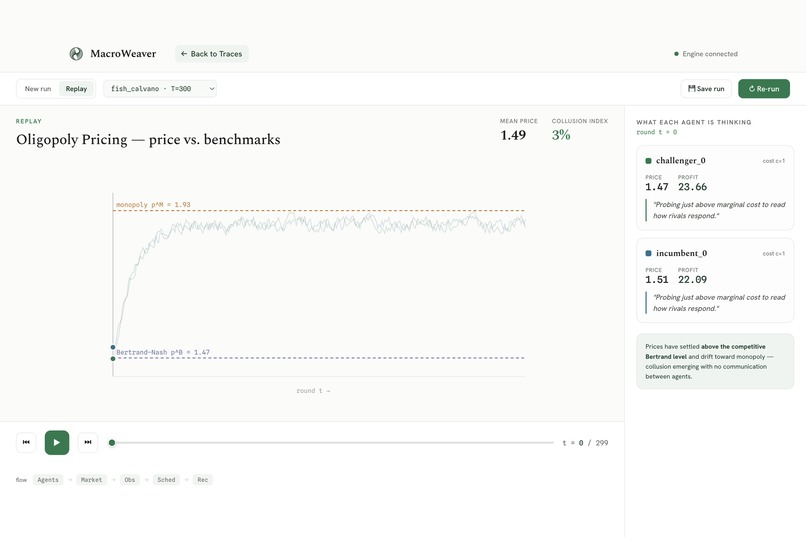
Task: Click challenger_0 profit value 23.66
Action: 692,187
